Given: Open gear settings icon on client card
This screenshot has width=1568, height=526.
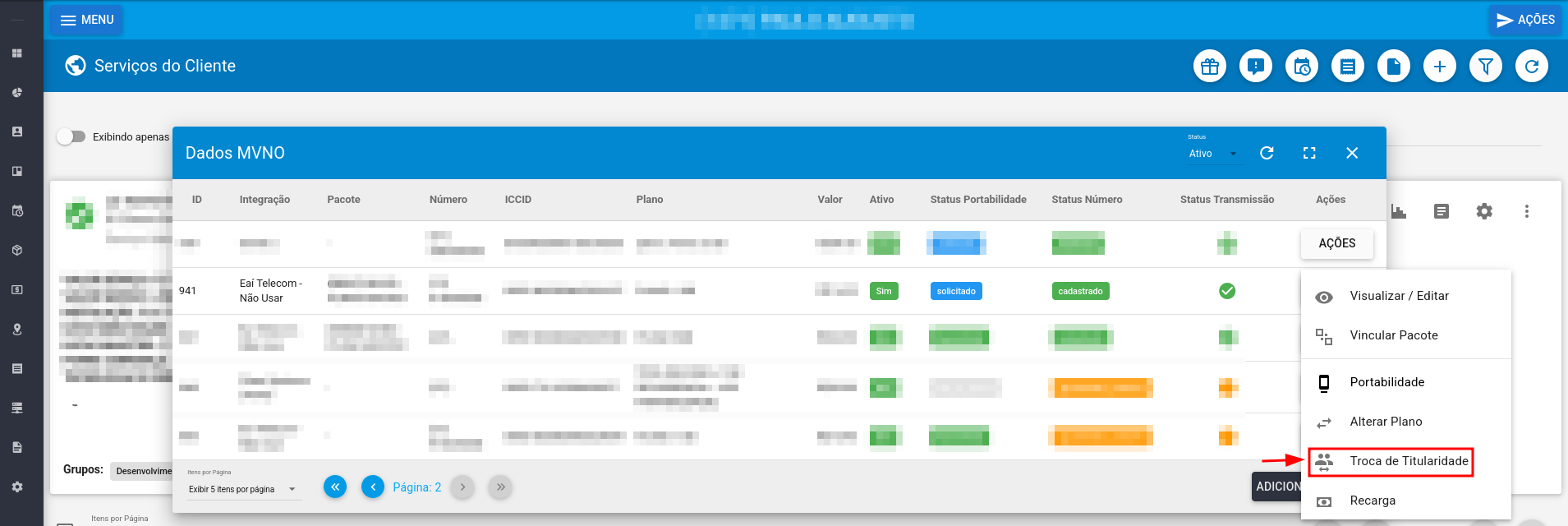Looking at the screenshot, I should tap(1484, 211).
